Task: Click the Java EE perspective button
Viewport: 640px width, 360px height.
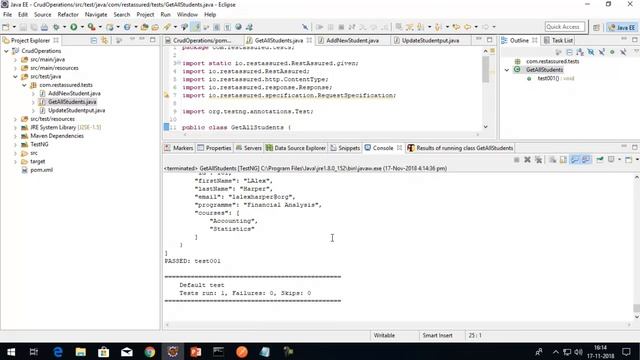Action: [622, 27]
